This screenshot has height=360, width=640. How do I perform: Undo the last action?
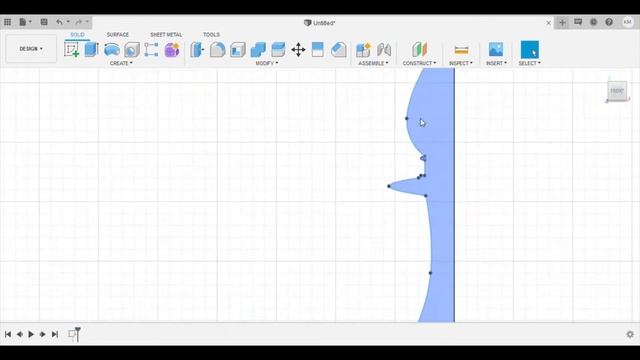click(60, 22)
